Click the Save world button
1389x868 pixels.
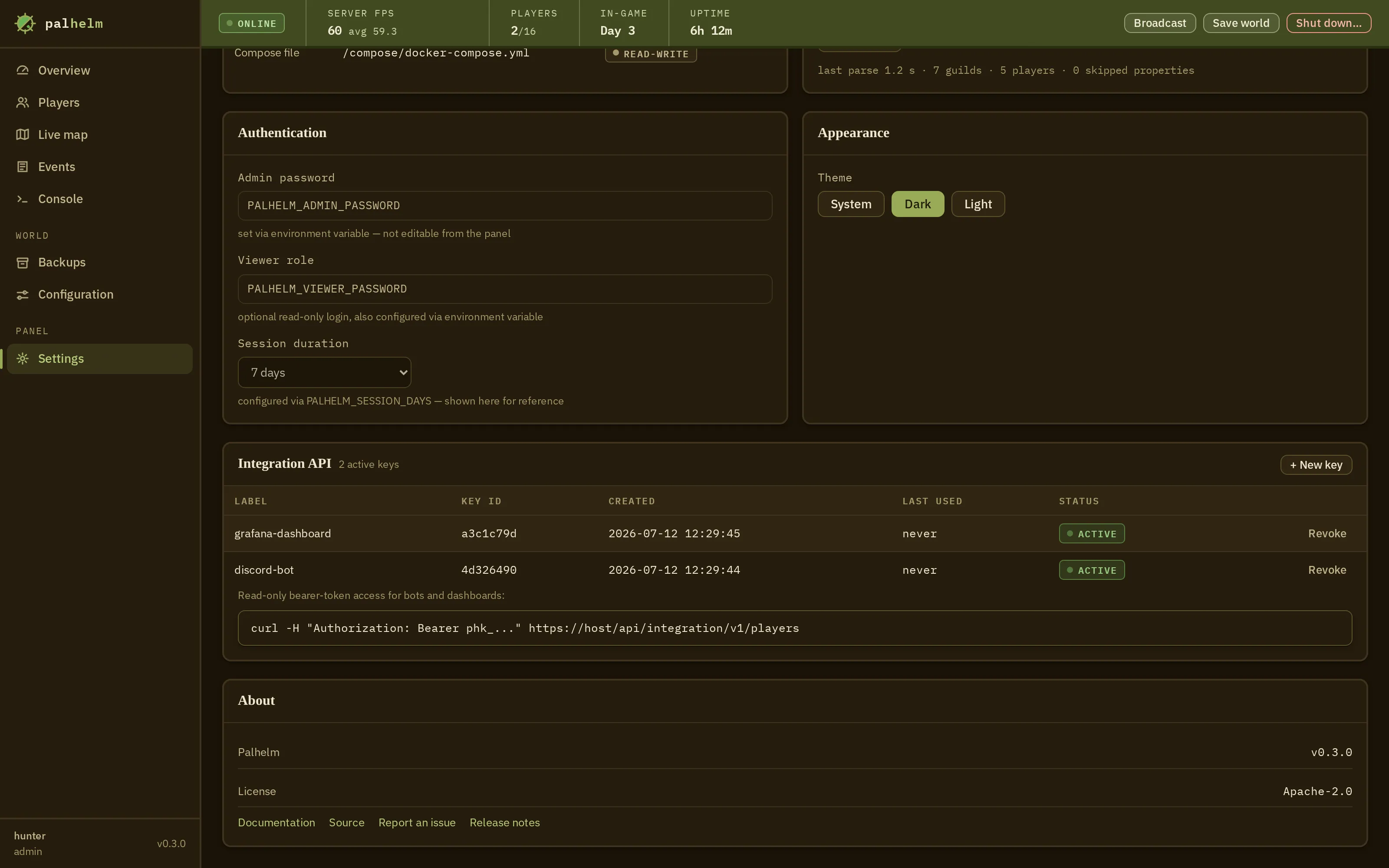[1241, 23]
